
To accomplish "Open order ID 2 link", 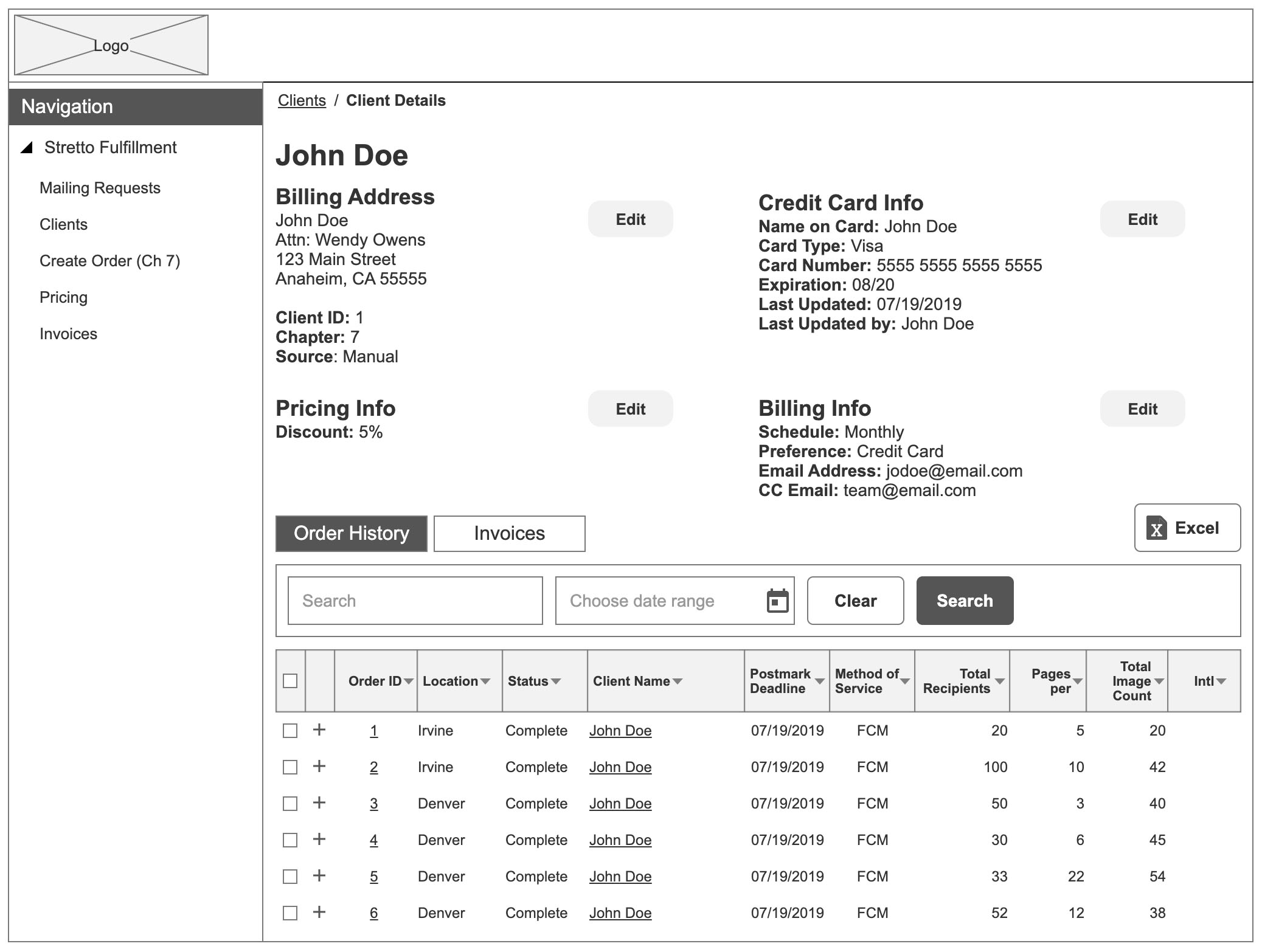I will click(x=373, y=767).
